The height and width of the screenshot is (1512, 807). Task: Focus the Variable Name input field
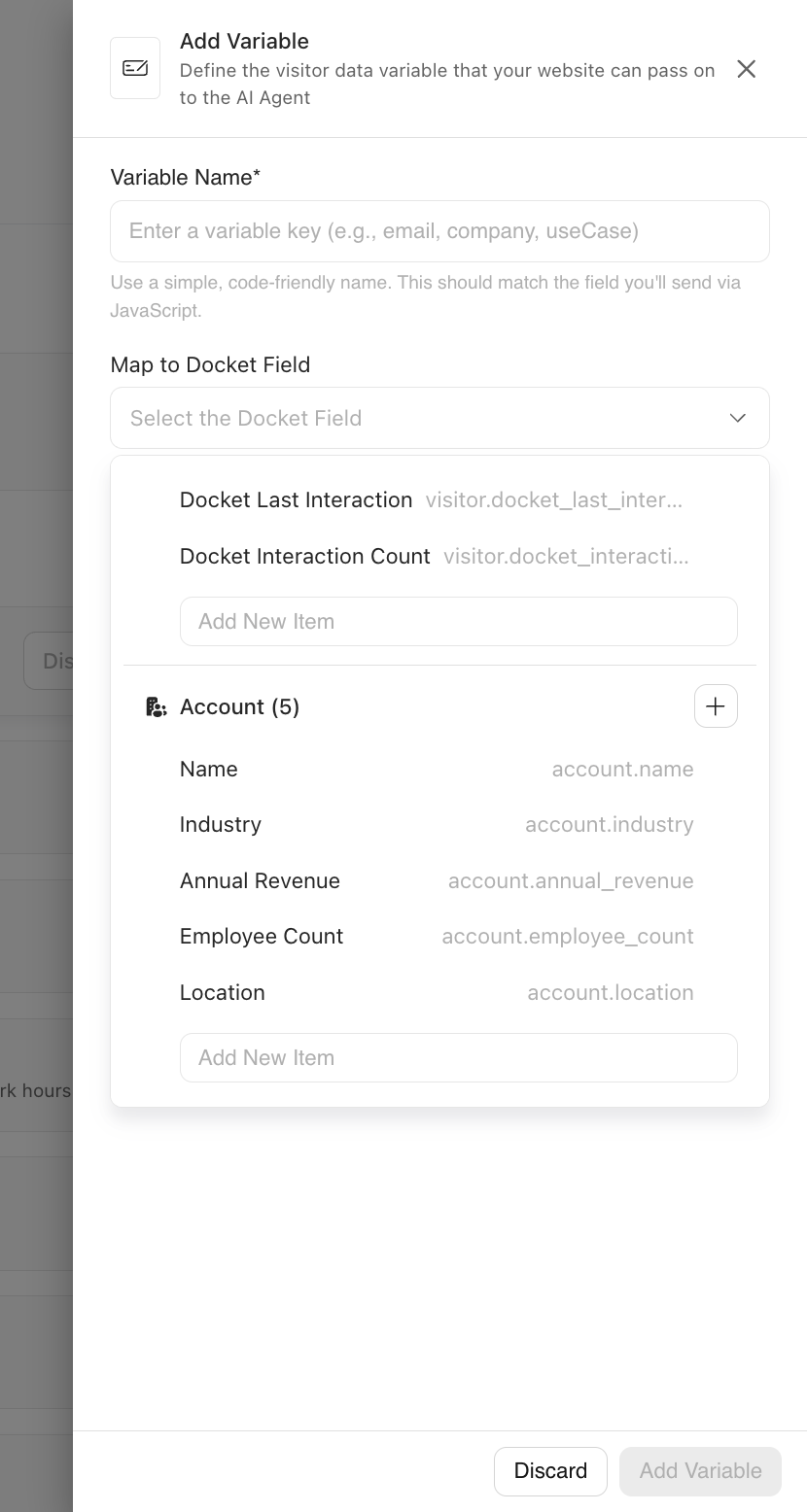click(439, 231)
